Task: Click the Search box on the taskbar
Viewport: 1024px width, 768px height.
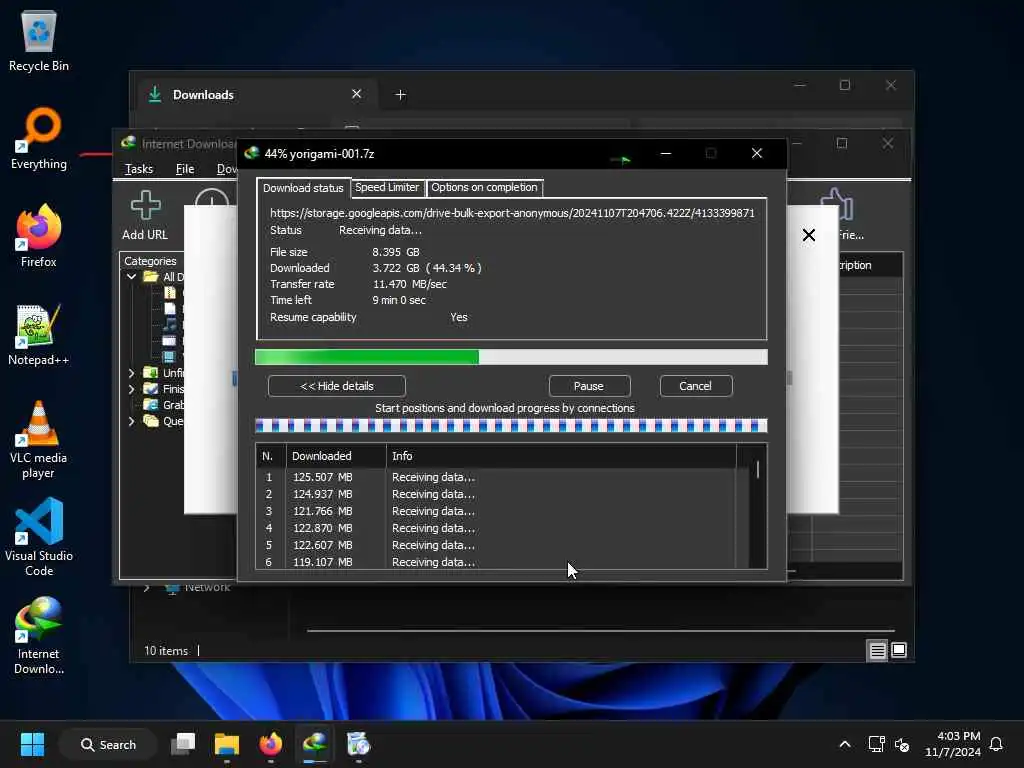Action: (108, 744)
